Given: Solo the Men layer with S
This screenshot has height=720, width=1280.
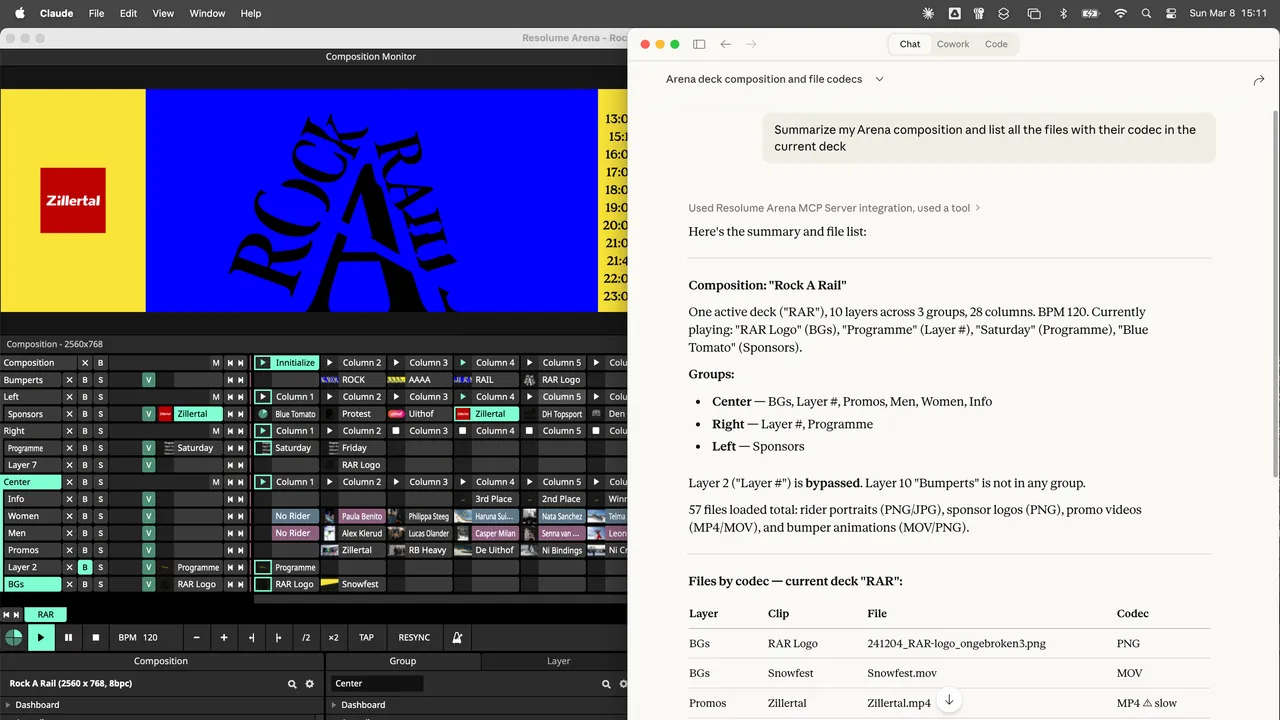Looking at the screenshot, I should (101, 533).
